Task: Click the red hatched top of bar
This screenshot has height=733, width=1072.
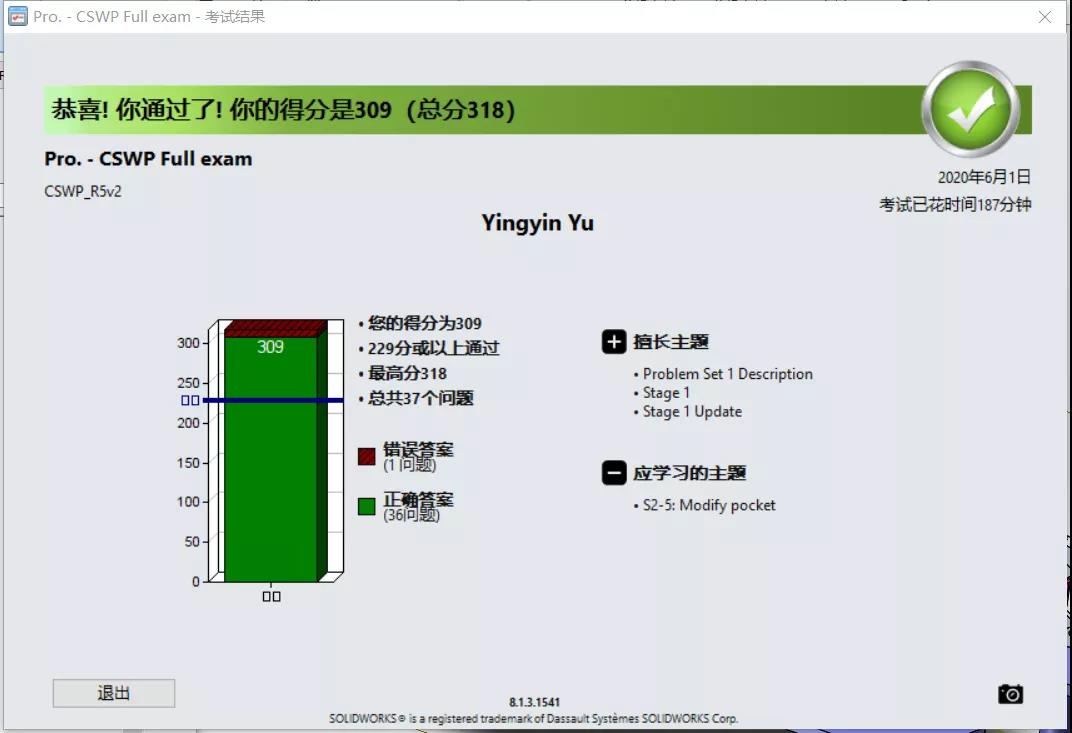Action: pyautogui.click(x=272, y=329)
